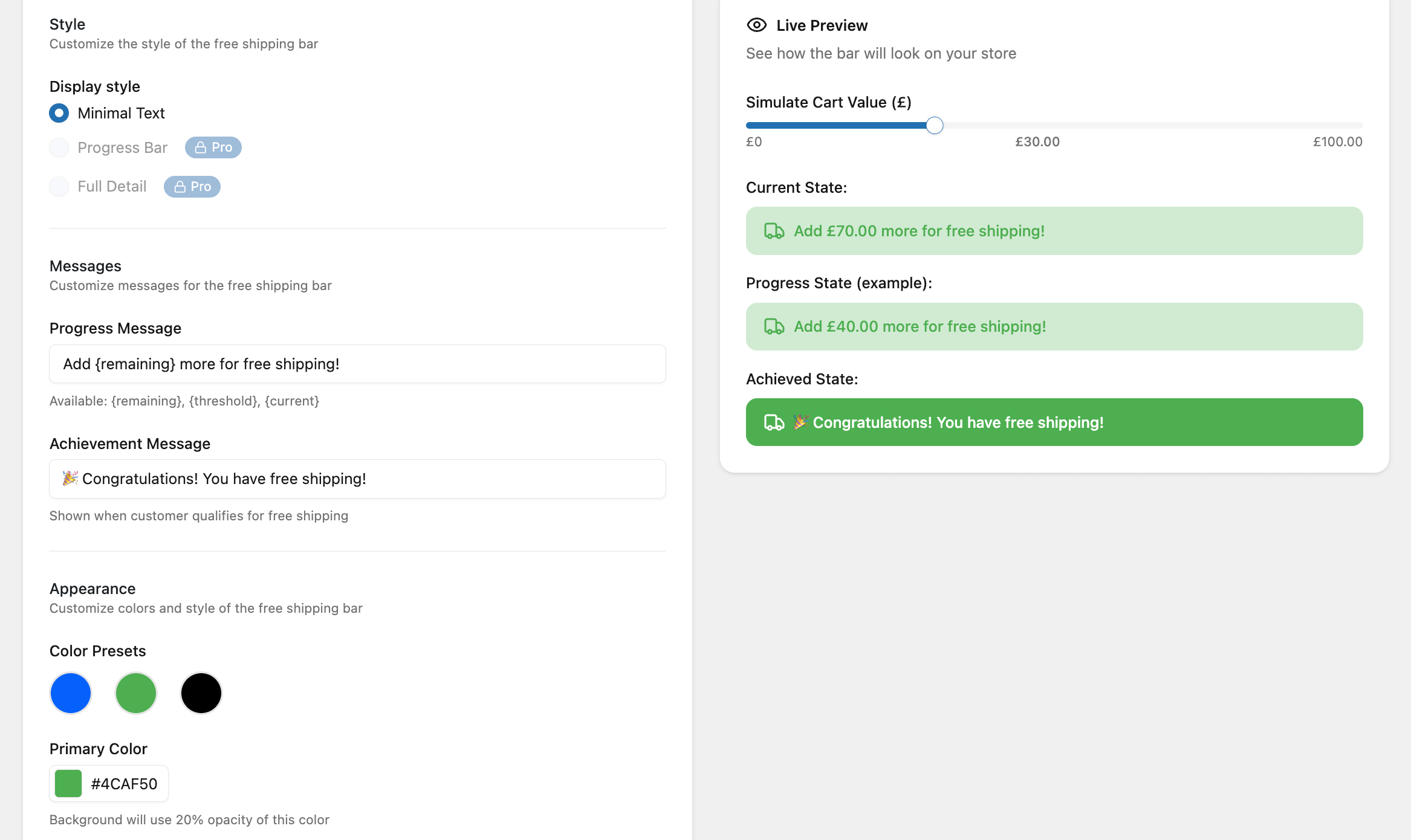Click the Pro badge next to Progress Bar
The image size is (1411, 840).
coord(212,147)
